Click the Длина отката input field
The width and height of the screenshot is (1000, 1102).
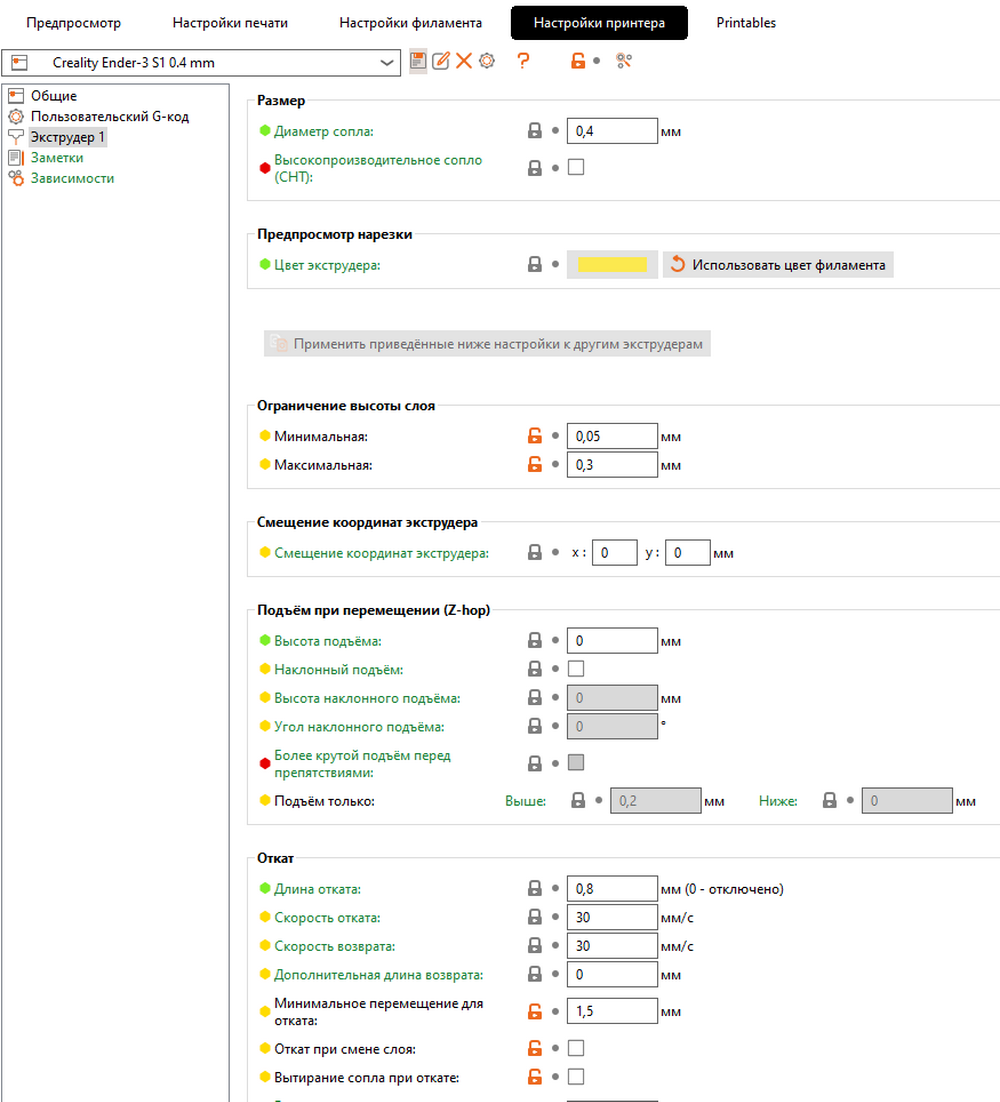click(612, 889)
